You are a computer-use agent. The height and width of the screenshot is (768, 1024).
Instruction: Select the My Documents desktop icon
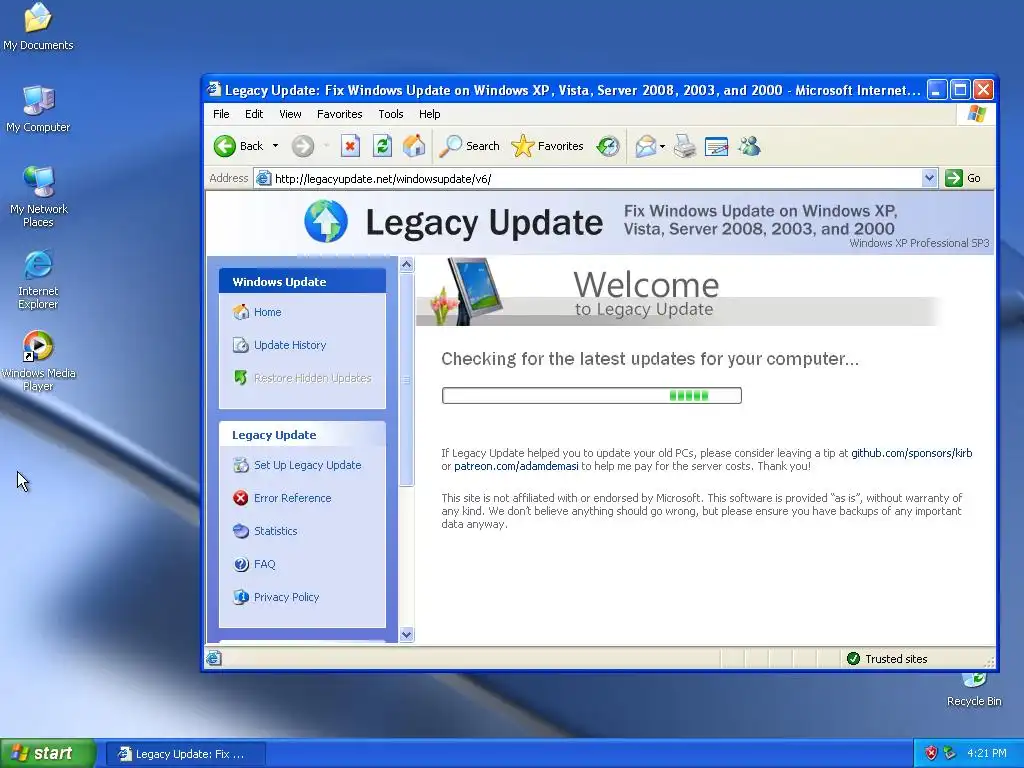coord(38,26)
